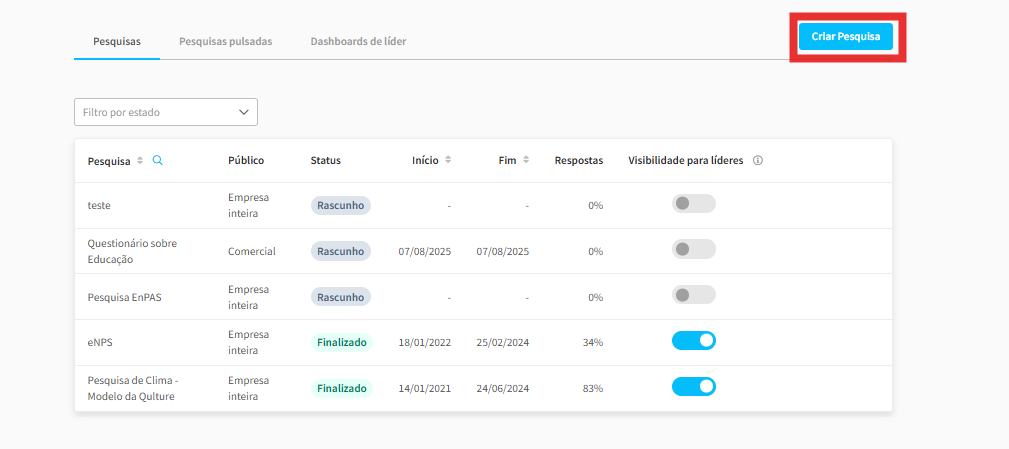Sort by the Início column arrows

[448, 160]
